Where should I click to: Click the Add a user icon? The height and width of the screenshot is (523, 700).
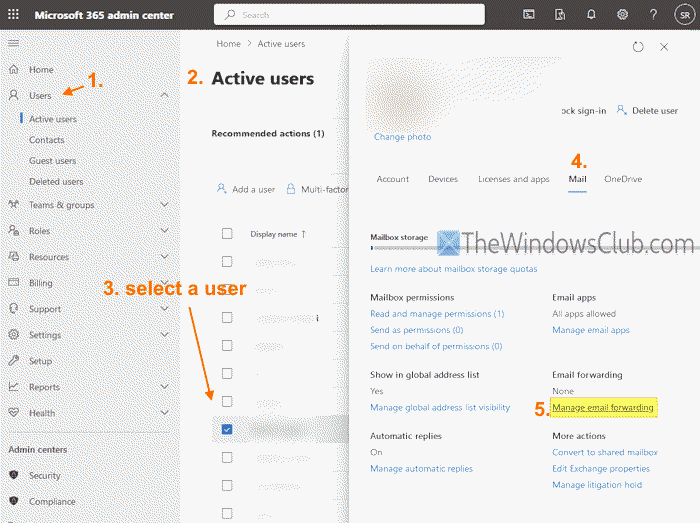click(221, 189)
